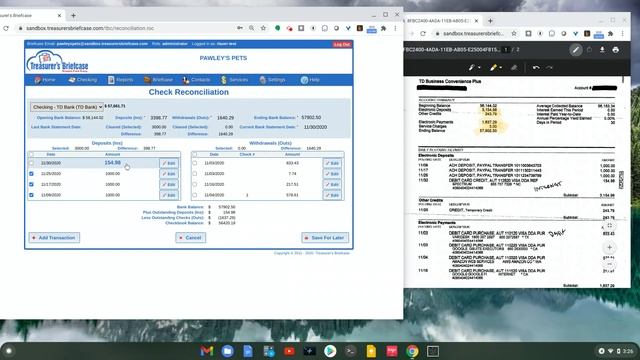
Task: Check the 833.43 withdrawal checkbox
Action: (x=195, y=163)
